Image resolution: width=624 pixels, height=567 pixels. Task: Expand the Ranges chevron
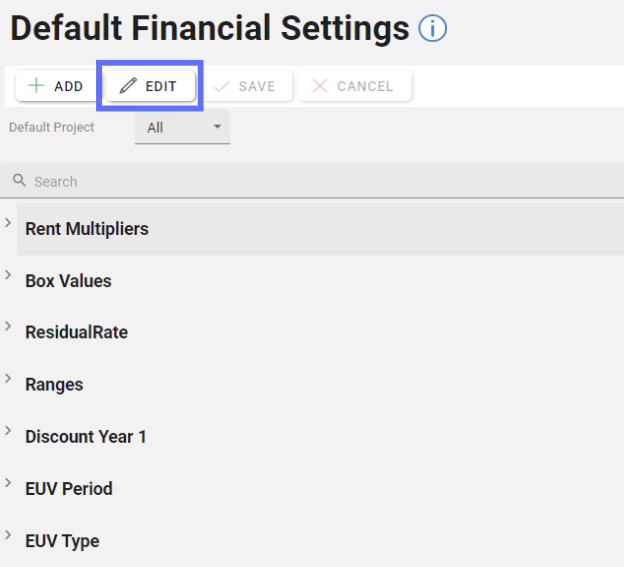pos(8,378)
